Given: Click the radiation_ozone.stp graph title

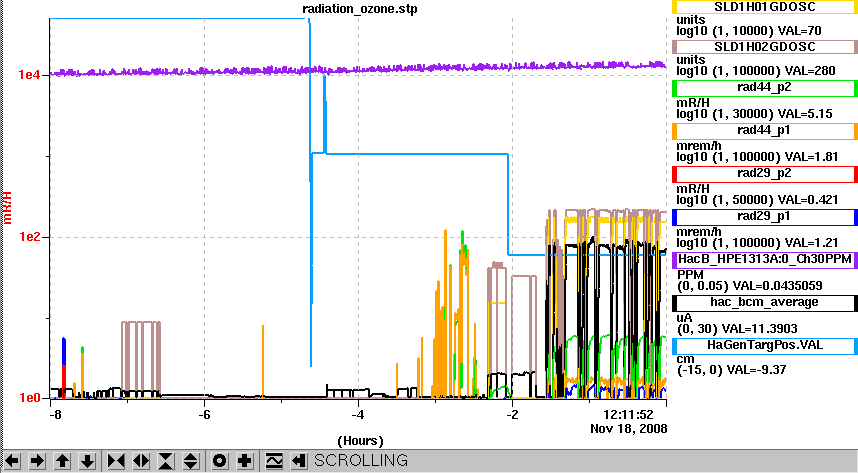Looking at the screenshot, I should [360, 9].
